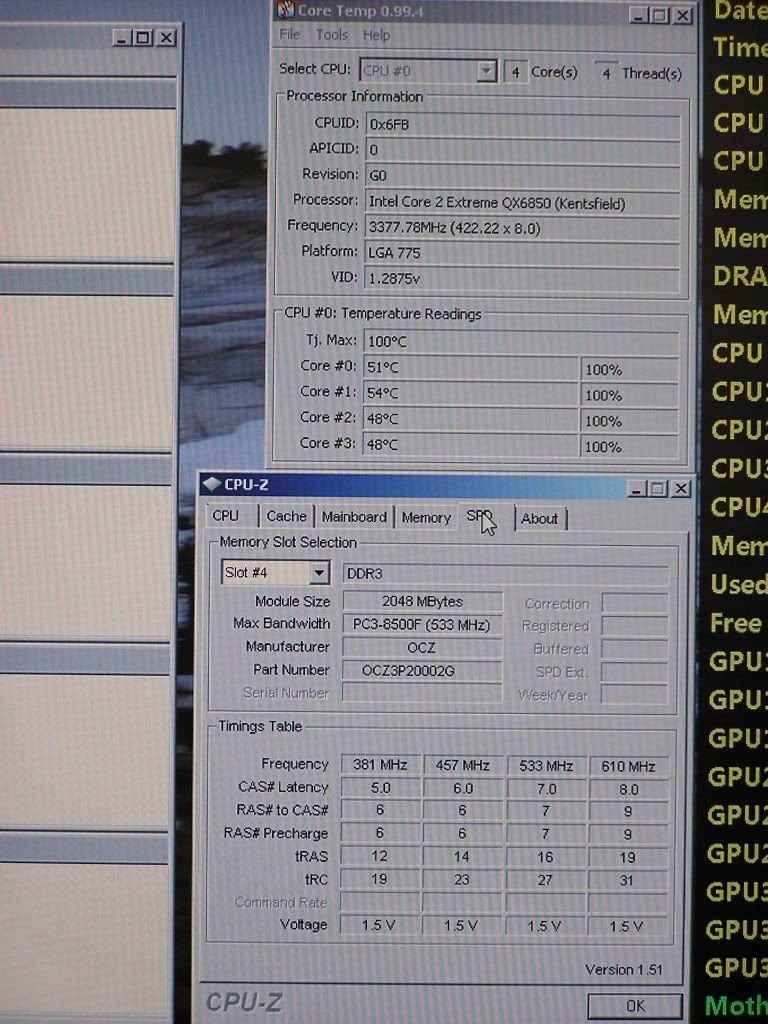
Task: Click the tRAS value 12 cell
Action: click(380, 856)
